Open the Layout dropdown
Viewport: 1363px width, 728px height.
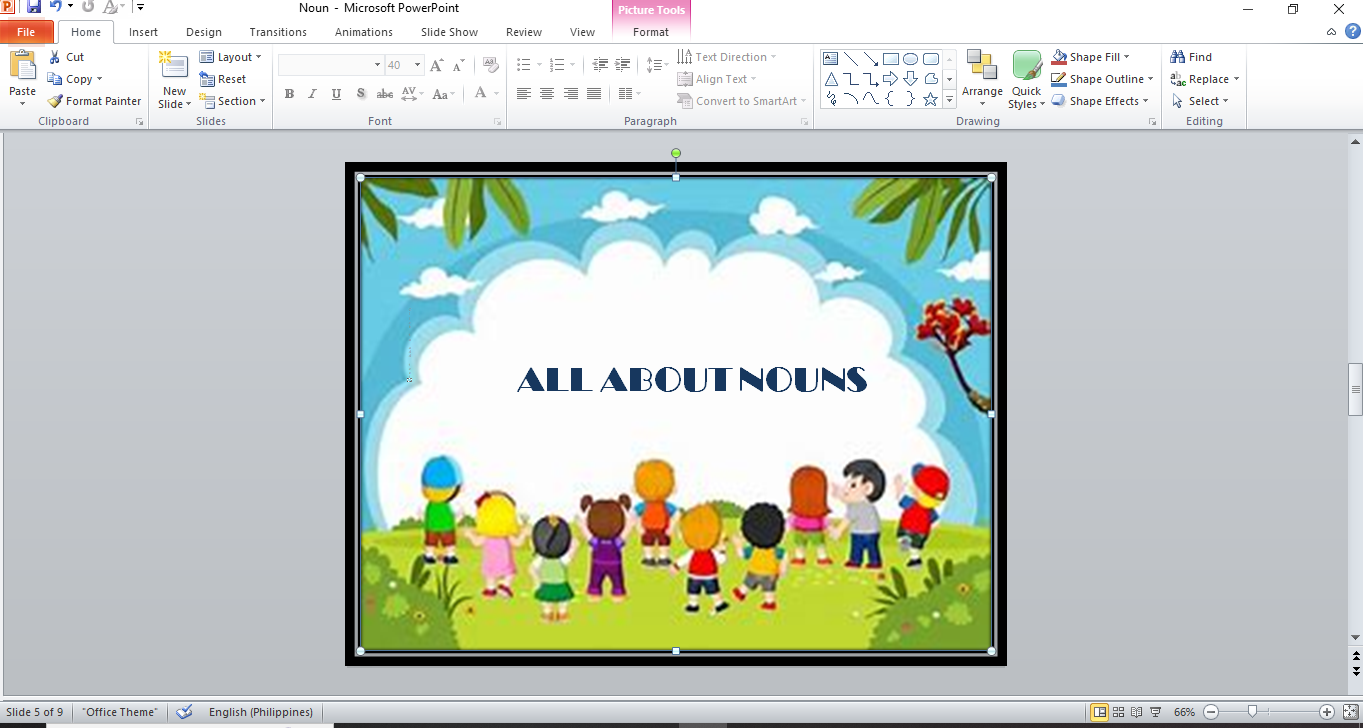coord(231,57)
